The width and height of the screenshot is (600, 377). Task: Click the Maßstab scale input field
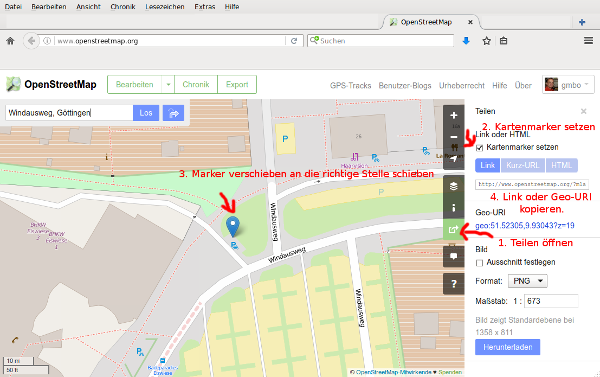[x=551, y=301]
